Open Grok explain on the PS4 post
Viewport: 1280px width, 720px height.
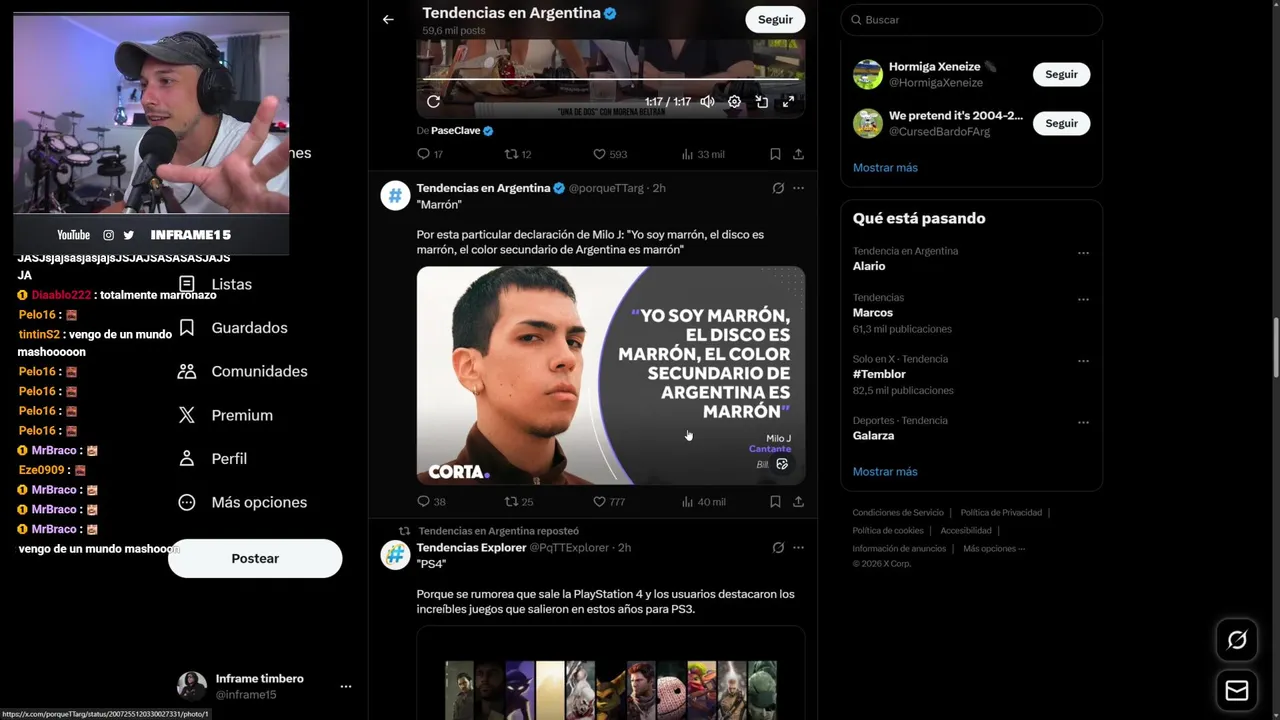pos(778,547)
